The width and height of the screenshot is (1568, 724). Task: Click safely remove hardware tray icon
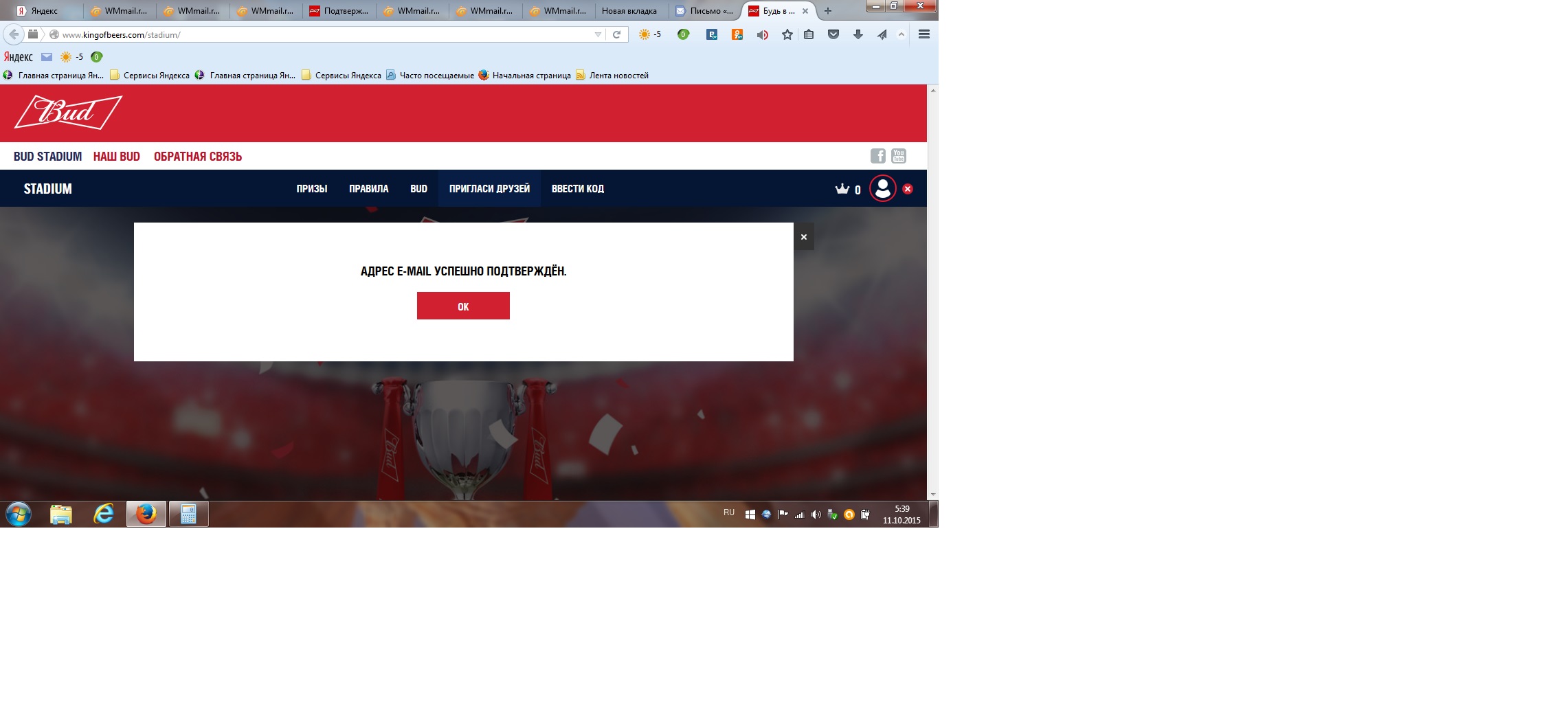(x=832, y=514)
